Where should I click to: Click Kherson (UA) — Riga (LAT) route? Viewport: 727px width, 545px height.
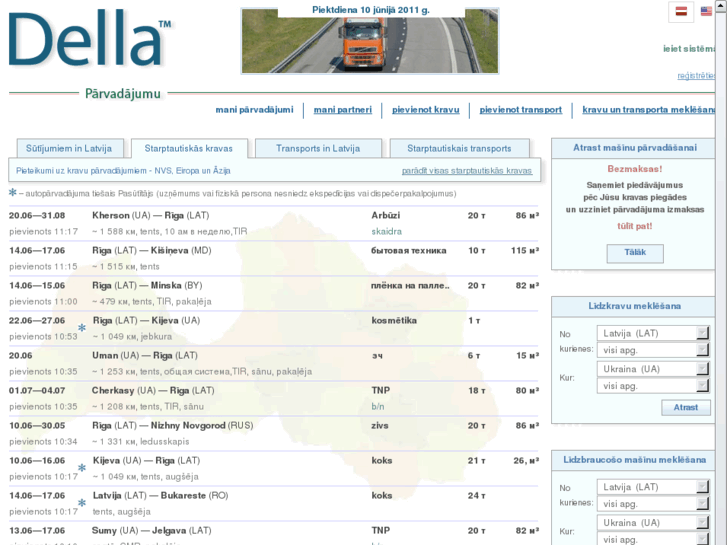151,216
